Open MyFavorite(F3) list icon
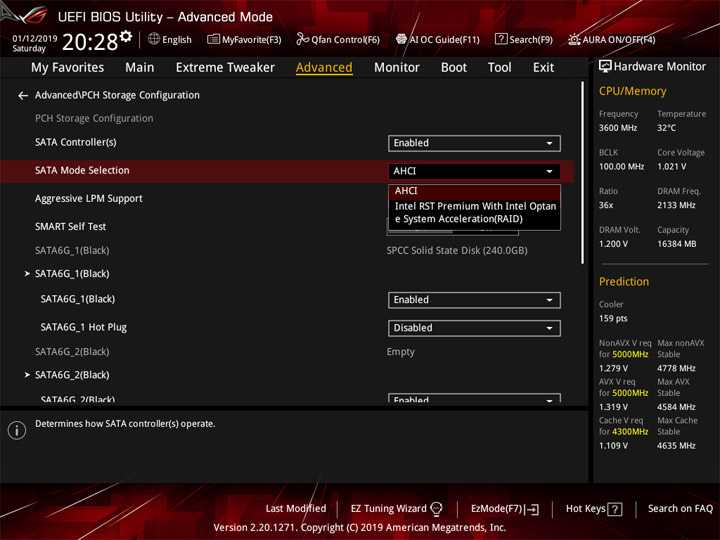 [213, 39]
